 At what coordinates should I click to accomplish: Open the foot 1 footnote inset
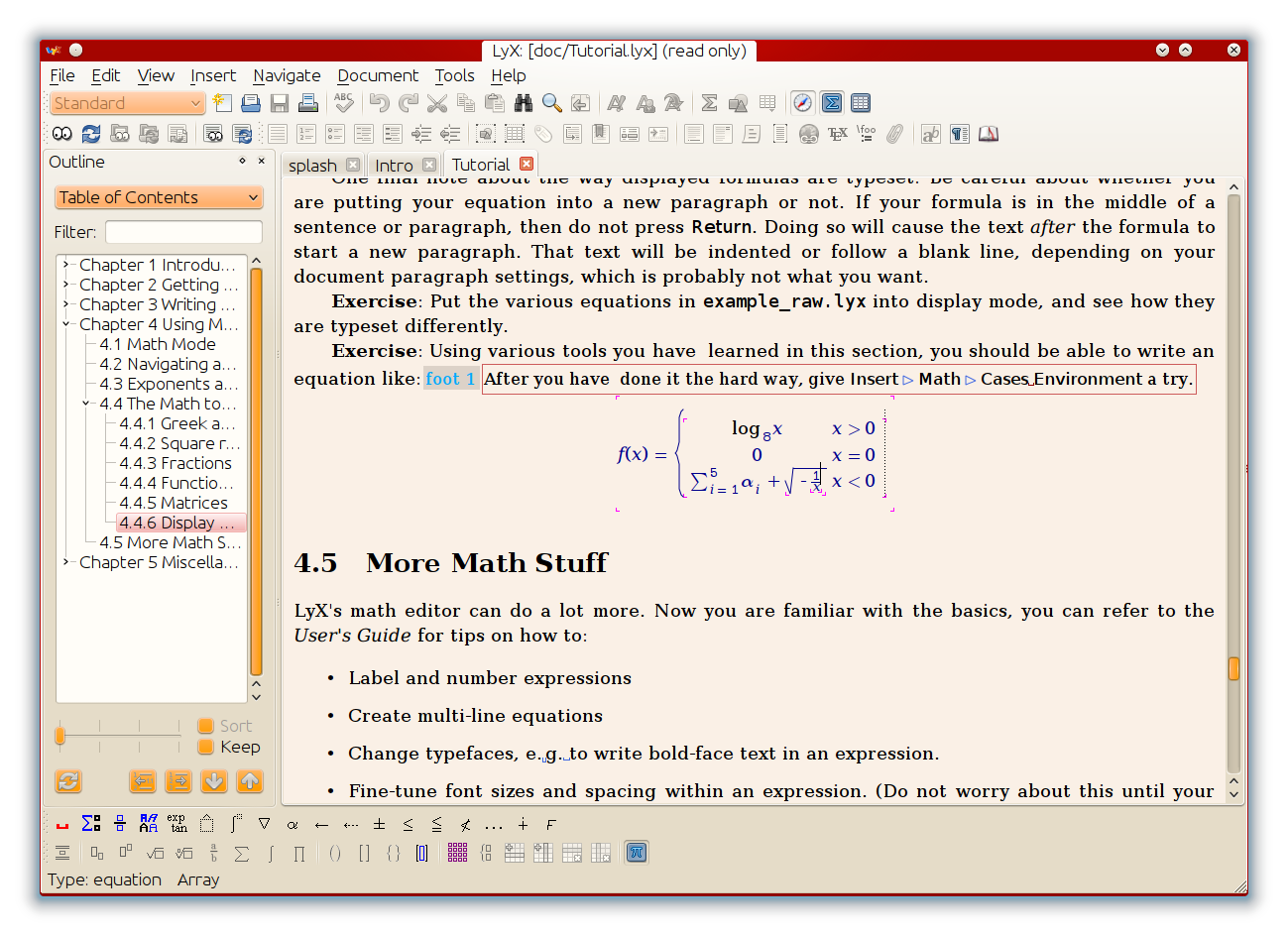point(450,379)
